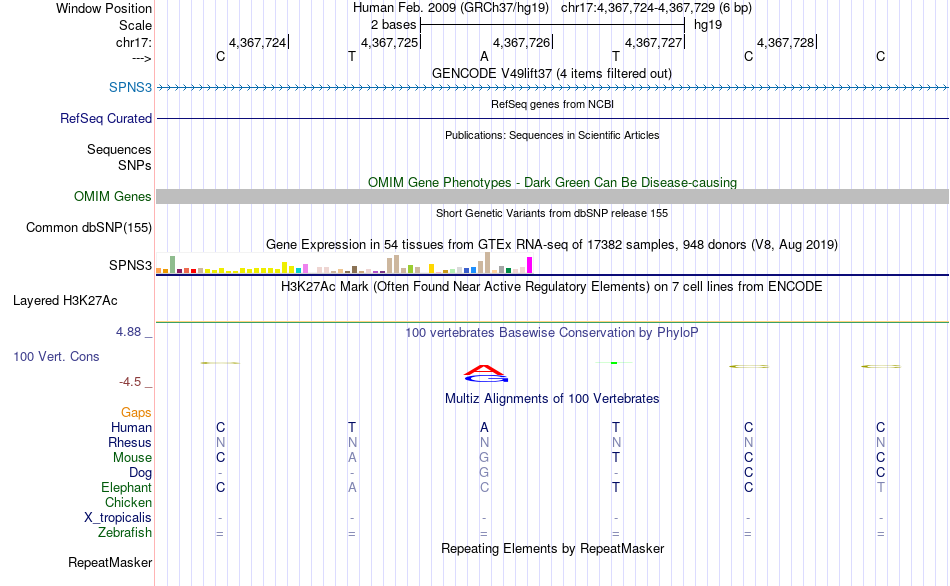This screenshot has width=950, height=586.
Task: Select the Mouse species label
Action: [132, 458]
